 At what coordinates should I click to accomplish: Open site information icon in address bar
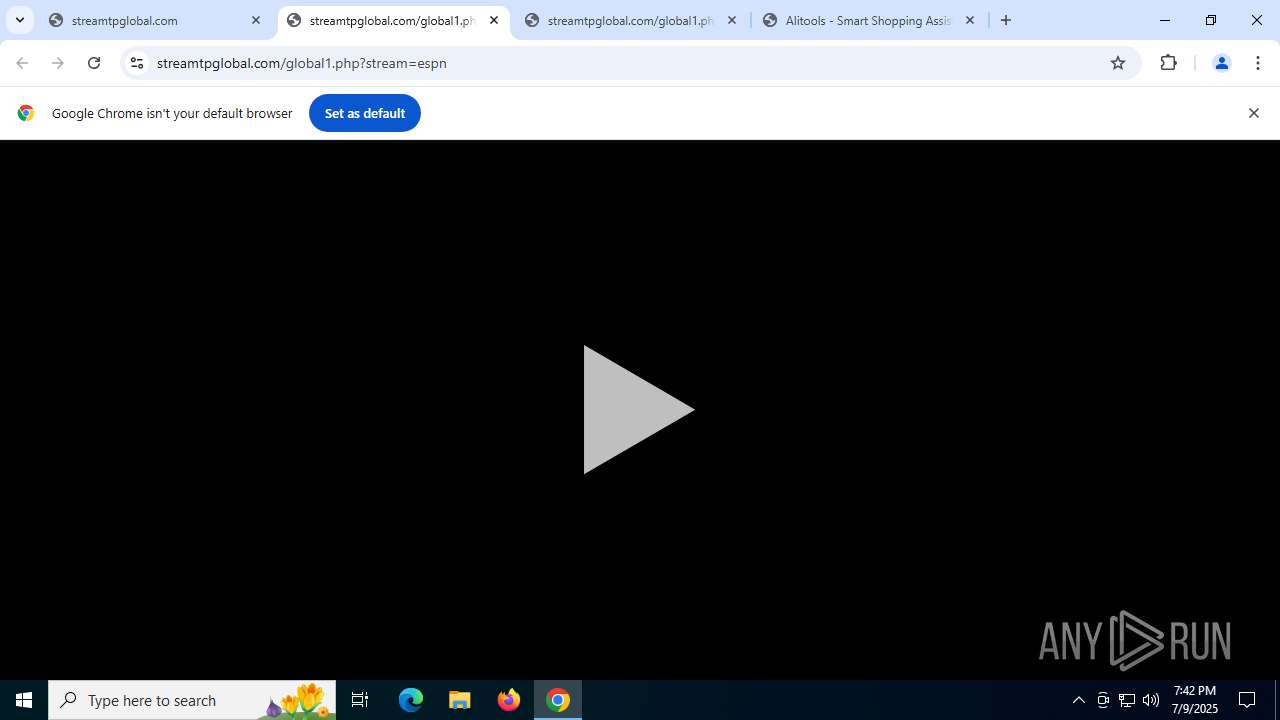[x=137, y=63]
